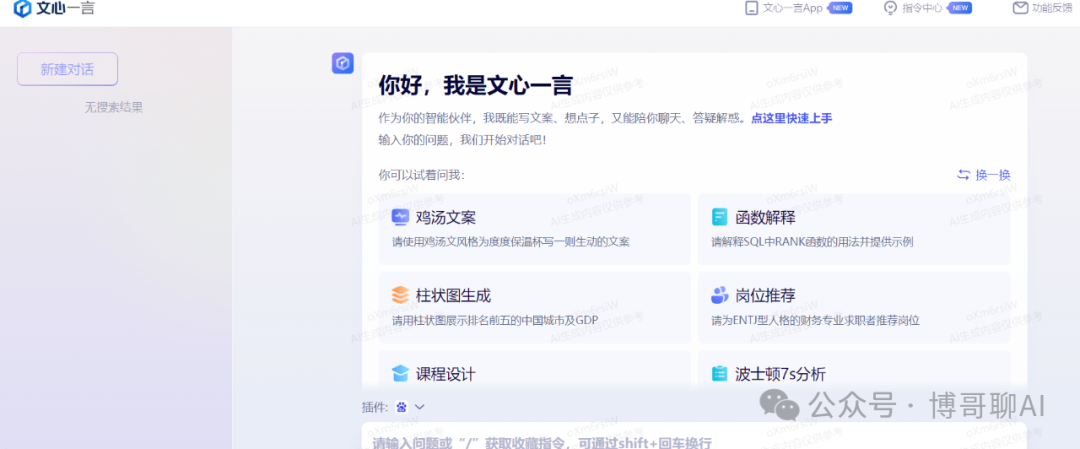This screenshot has width=1080, height=449.
Task: Select the 波士顿7s分析 suggestion title
Action: coord(780,374)
